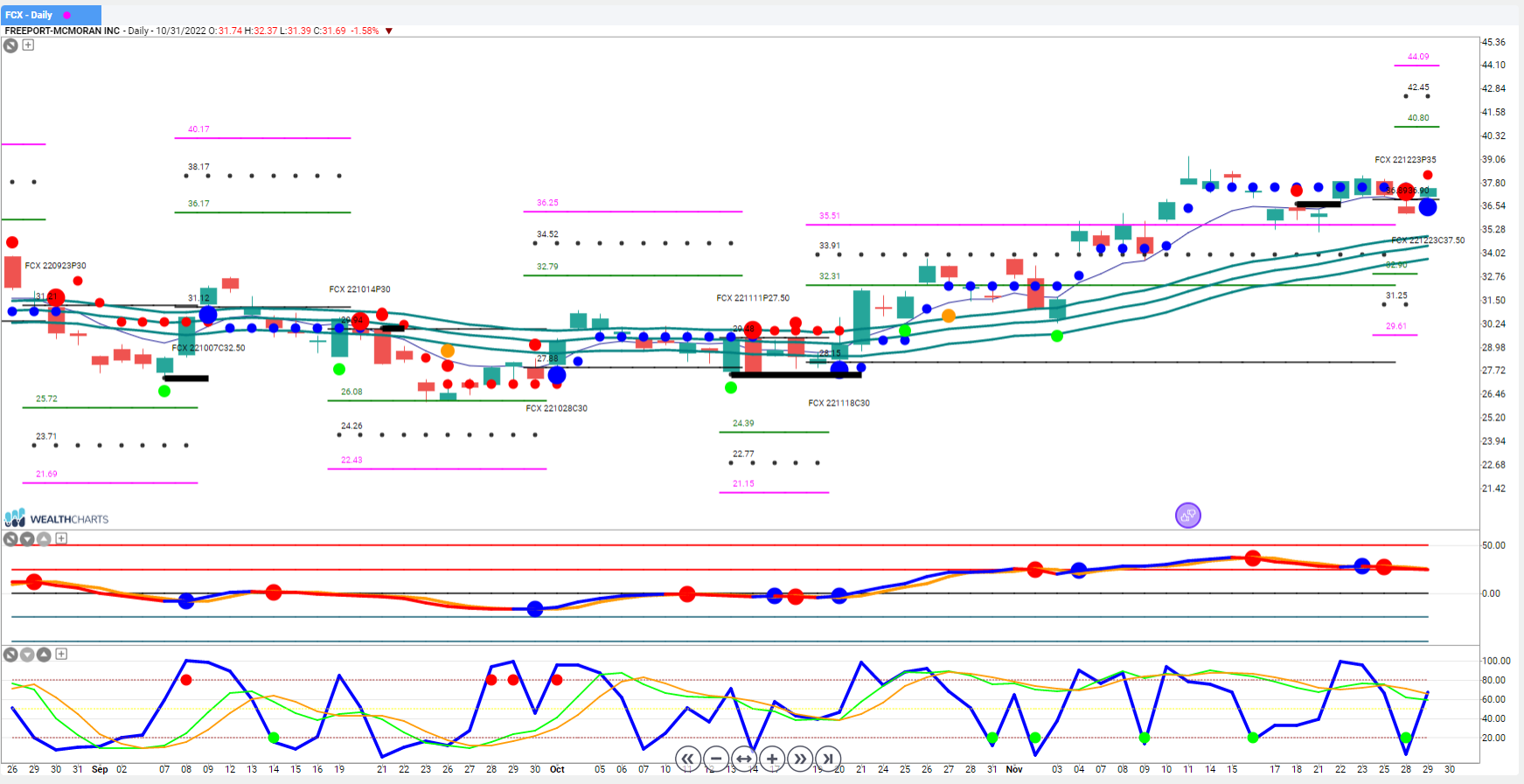
Task: Click the purple round floating chart button
Action: pyautogui.click(x=1188, y=516)
